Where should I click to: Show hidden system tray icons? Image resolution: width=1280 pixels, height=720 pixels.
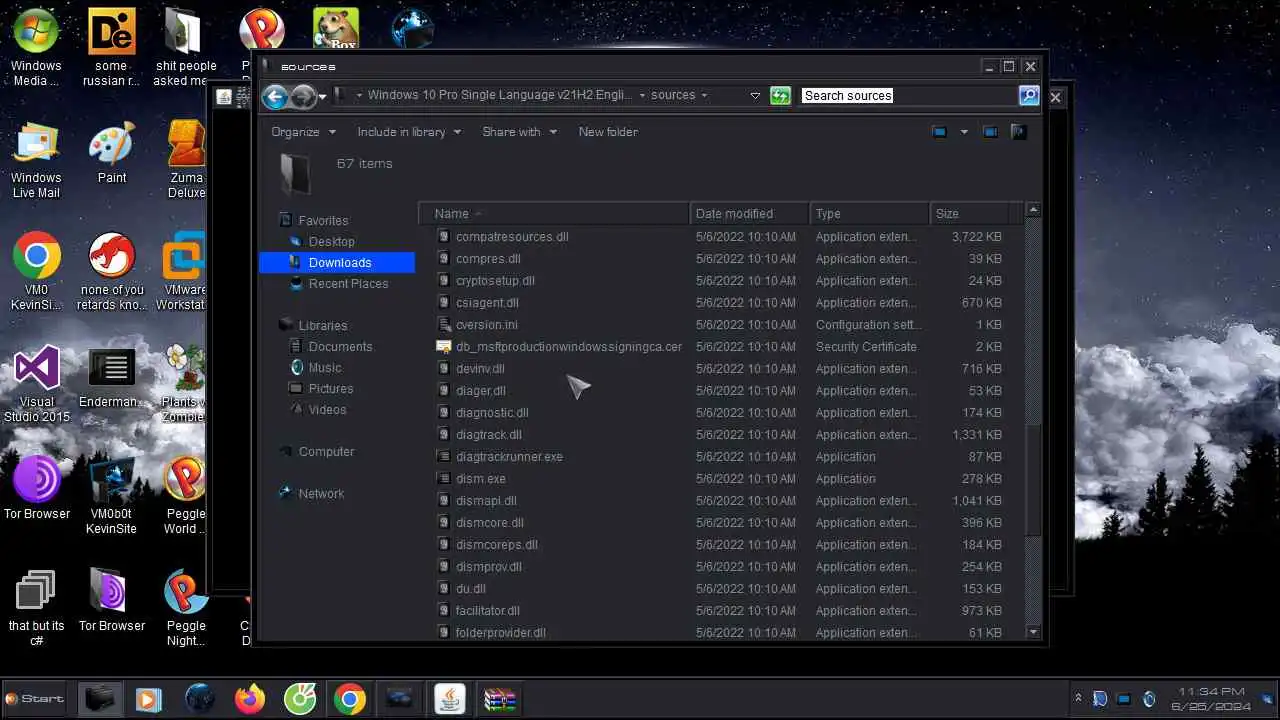1078,698
